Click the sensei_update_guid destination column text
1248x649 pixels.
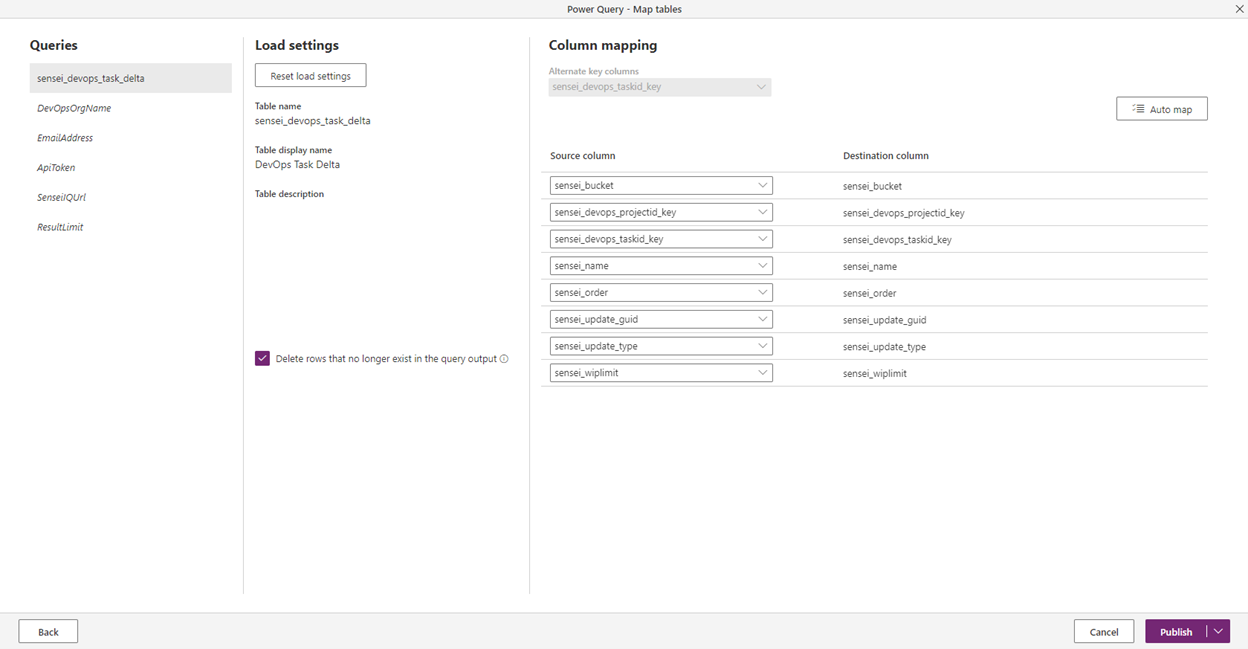(x=884, y=320)
